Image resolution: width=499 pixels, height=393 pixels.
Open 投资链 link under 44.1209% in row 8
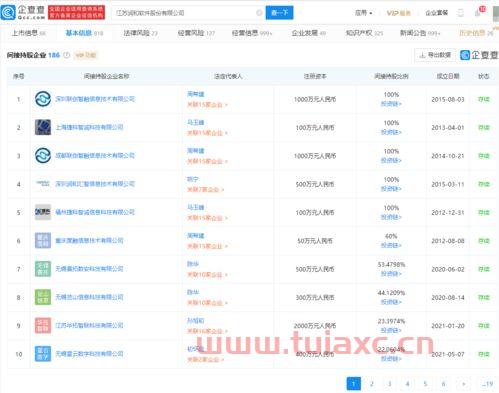[x=391, y=302]
